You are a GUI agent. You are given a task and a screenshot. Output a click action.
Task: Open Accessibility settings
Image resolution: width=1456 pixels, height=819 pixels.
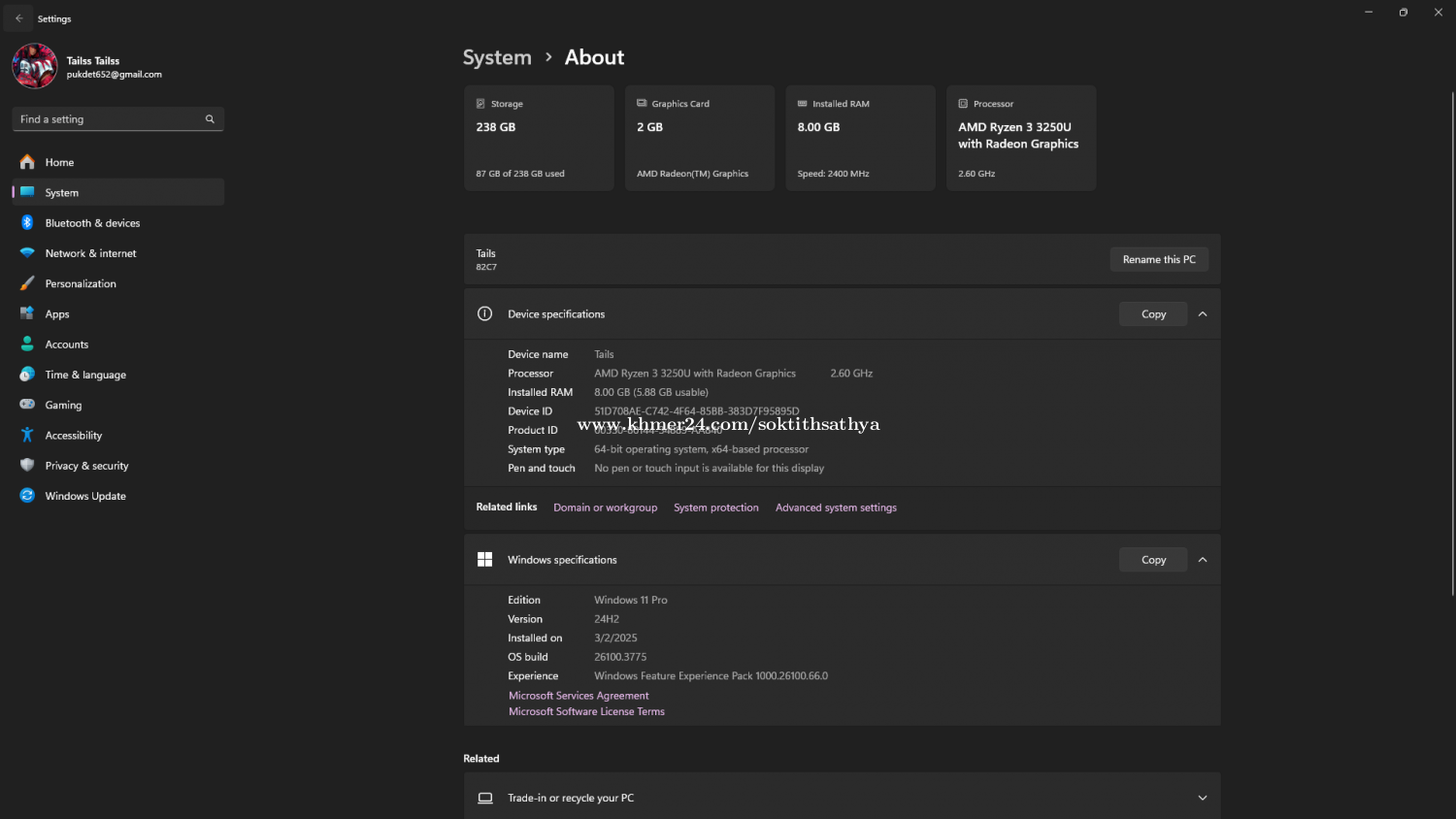click(x=117, y=435)
